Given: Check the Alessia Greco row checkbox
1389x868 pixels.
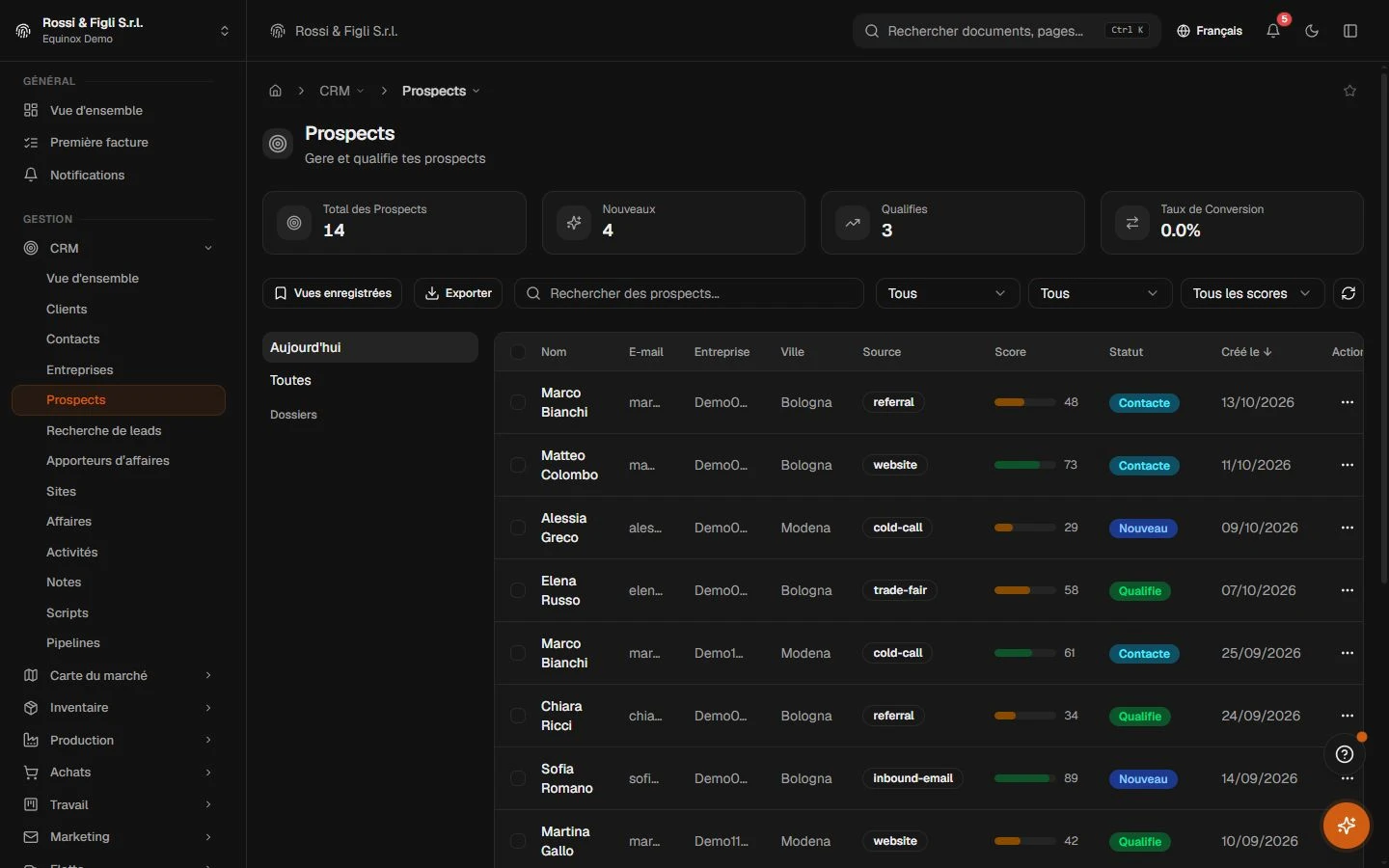Looking at the screenshot, I should (x=518, y=528).
